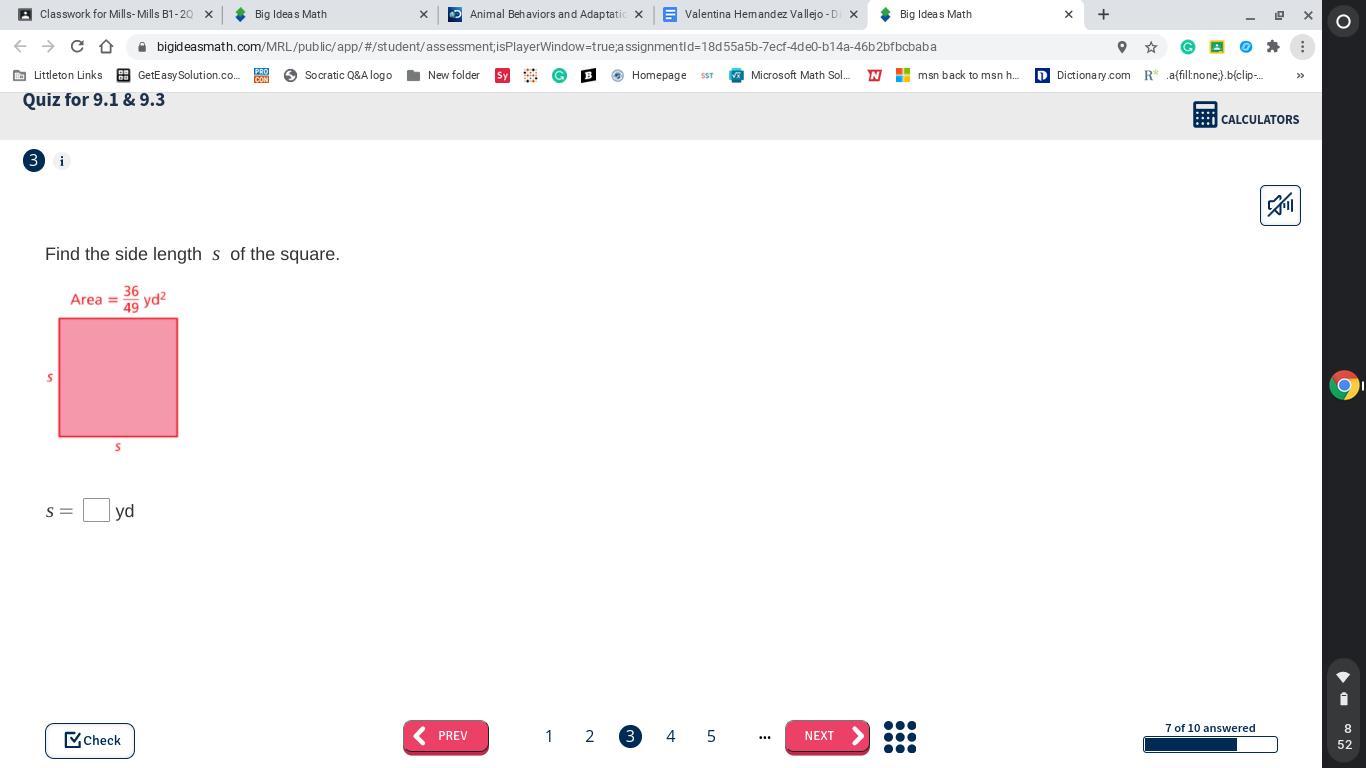Open the New folder bookmark
The image size is (1366, 768).
click(x=443, y=75)
